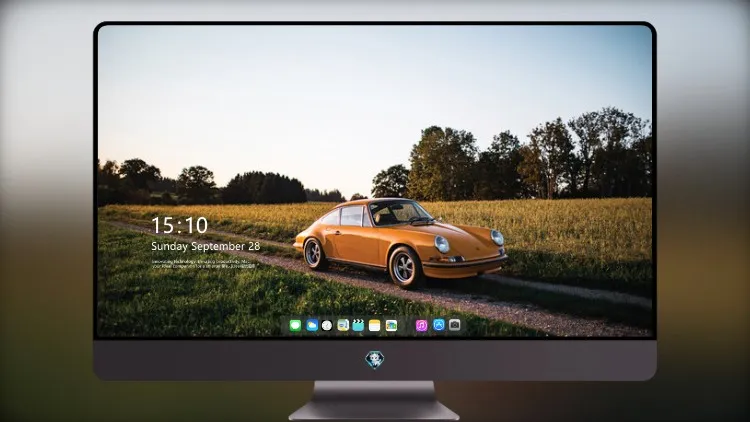Open the yellow Notes app in dock
750x422 pixels.
coord(375,325)
